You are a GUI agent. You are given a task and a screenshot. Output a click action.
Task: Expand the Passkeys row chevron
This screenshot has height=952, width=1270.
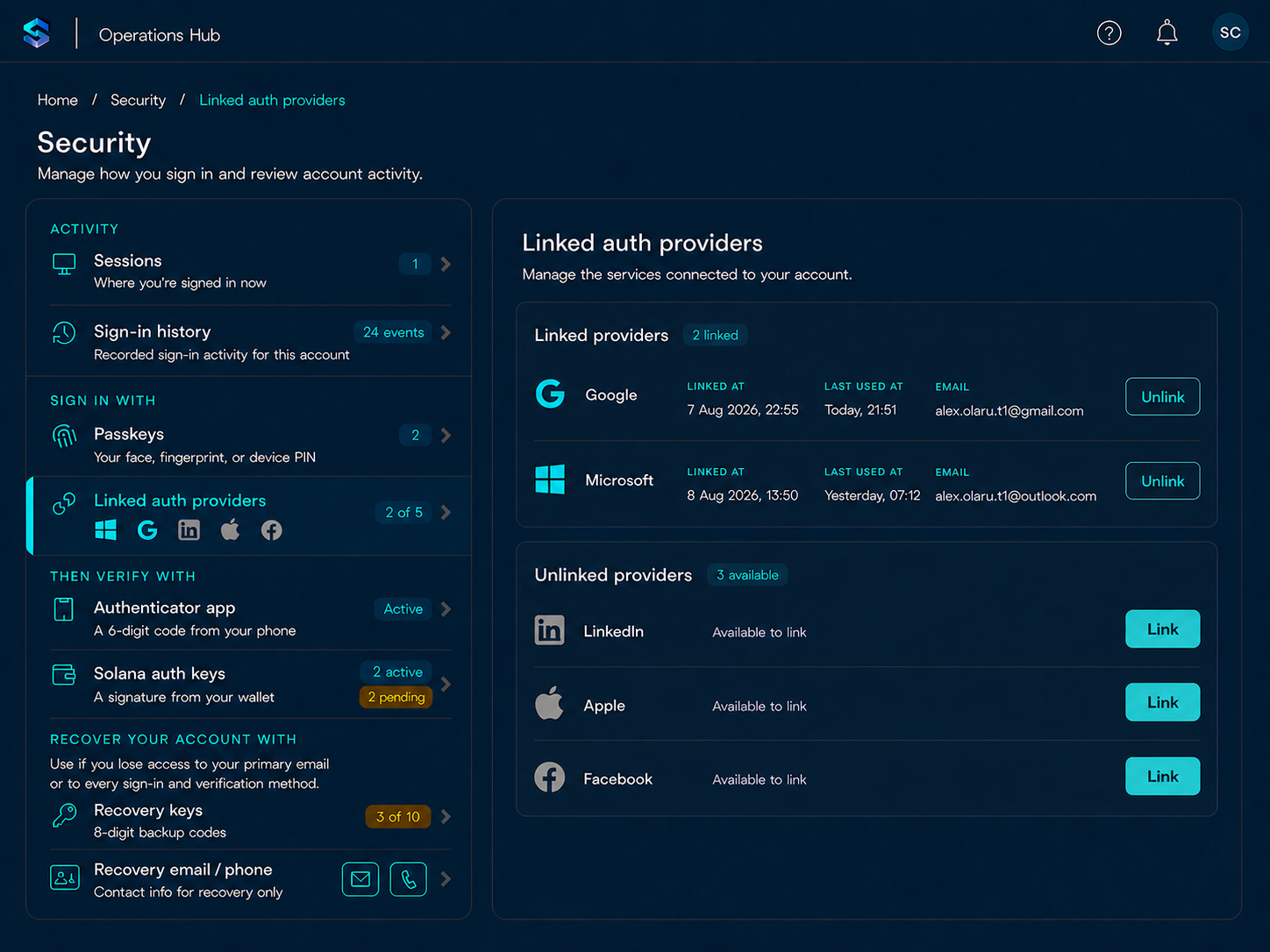tap(446, 435)
